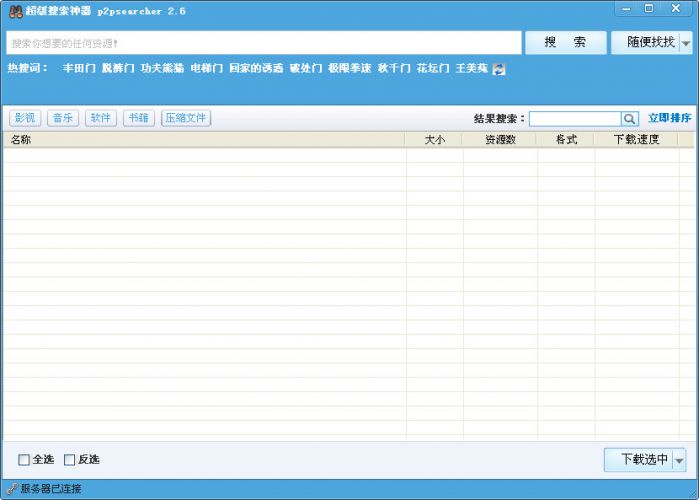Maximize the p2psearcher window
This screenshot has width=699, height=500.
pyautogui.click(x=649, y=8)
